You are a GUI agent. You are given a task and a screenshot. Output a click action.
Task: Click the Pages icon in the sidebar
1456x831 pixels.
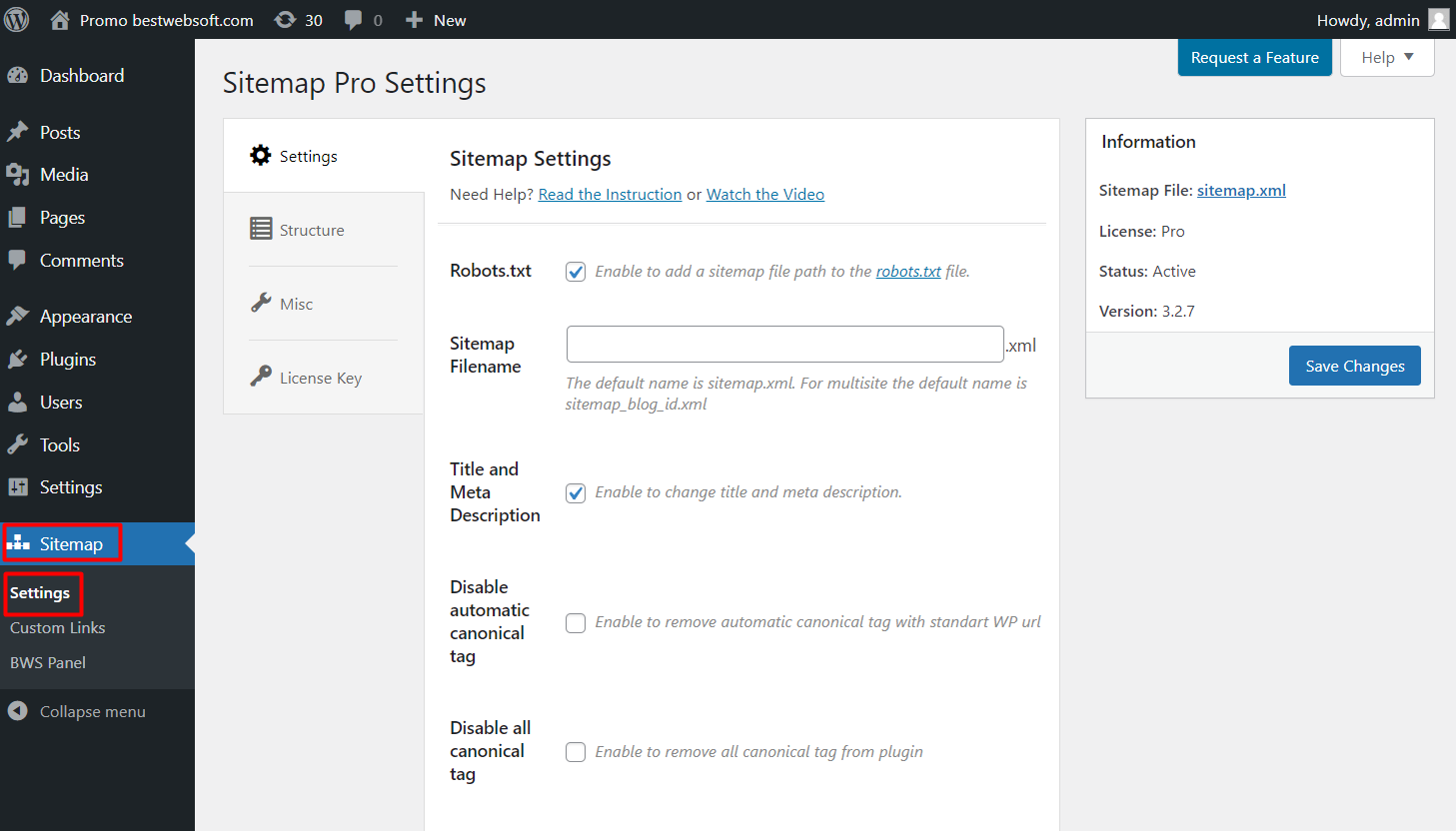[17, 218]
